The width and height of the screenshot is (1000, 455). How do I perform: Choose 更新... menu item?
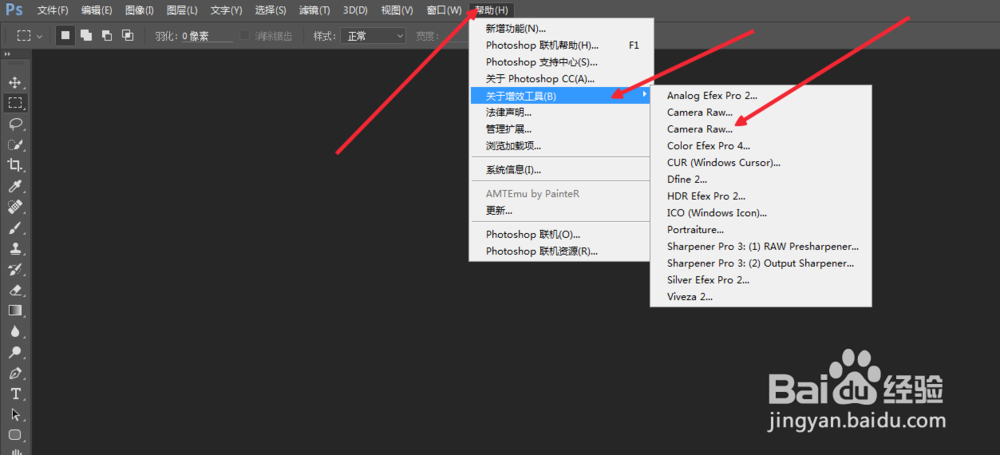561,211
